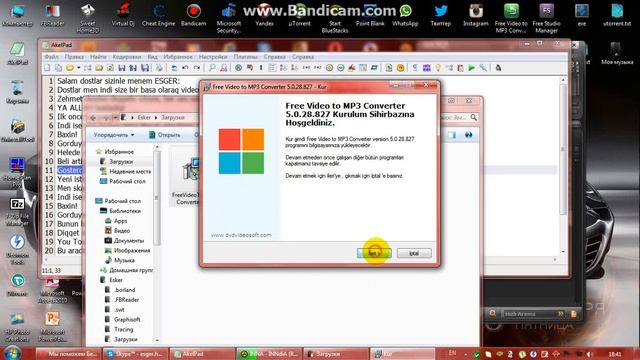Select the Apps library in Explorer
The height and width of the screenshot is (360, 640).
[x=116, y=221]
